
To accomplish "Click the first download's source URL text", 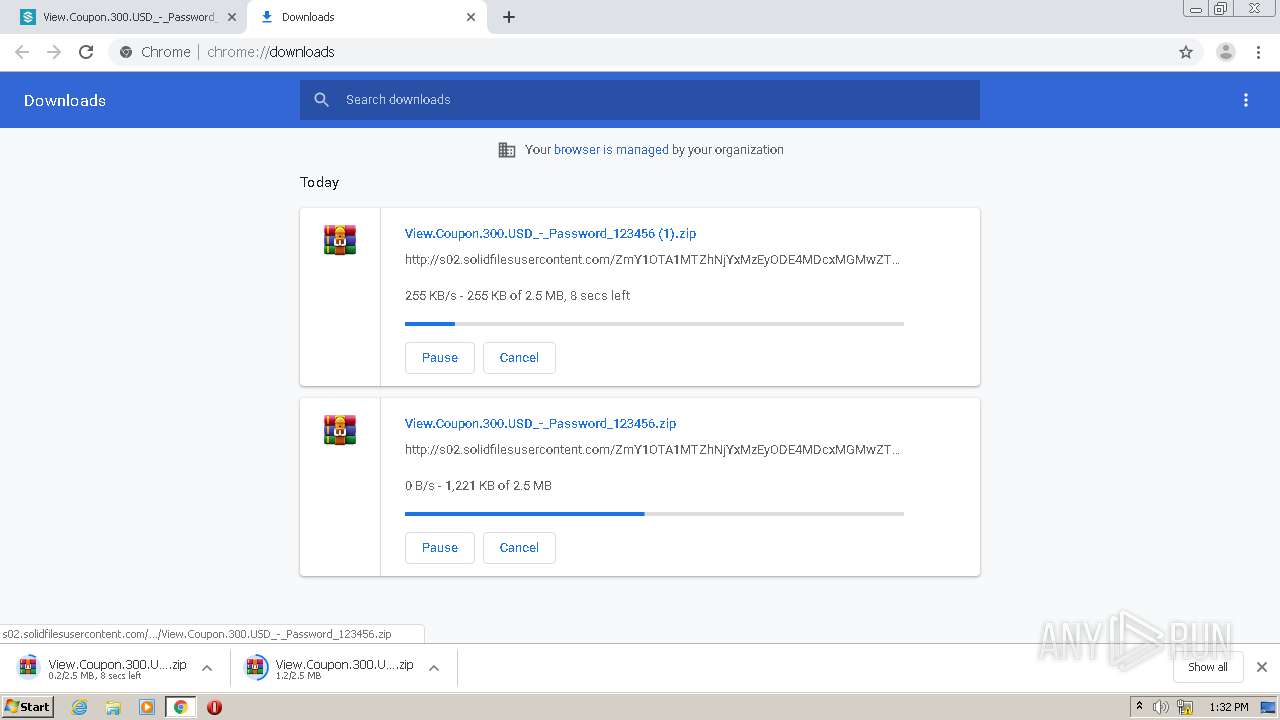I will pos(652,260).
